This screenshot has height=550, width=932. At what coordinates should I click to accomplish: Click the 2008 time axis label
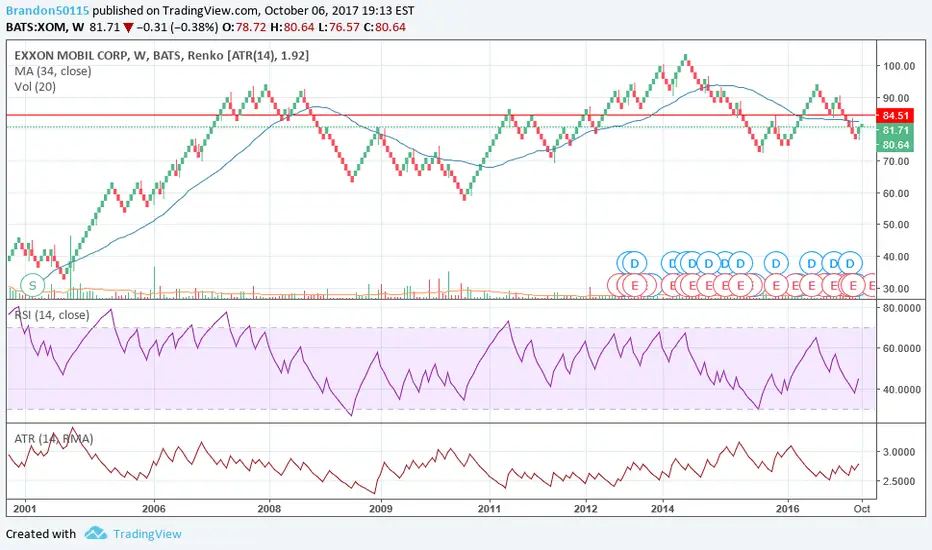(269, 509)
